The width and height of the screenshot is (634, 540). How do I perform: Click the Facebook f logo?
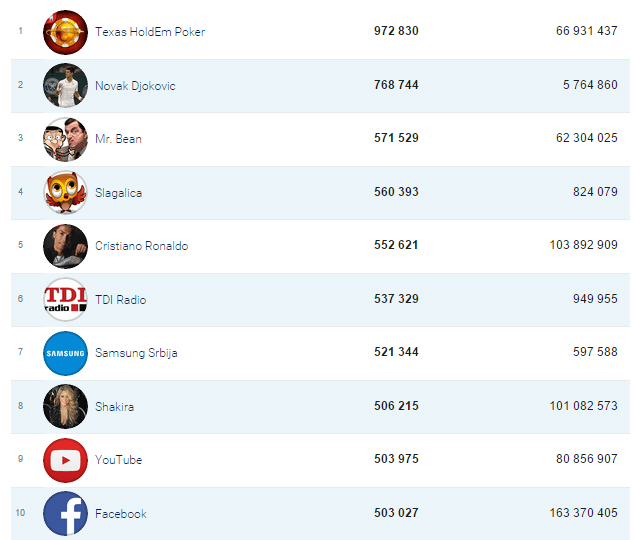[65, 514]
